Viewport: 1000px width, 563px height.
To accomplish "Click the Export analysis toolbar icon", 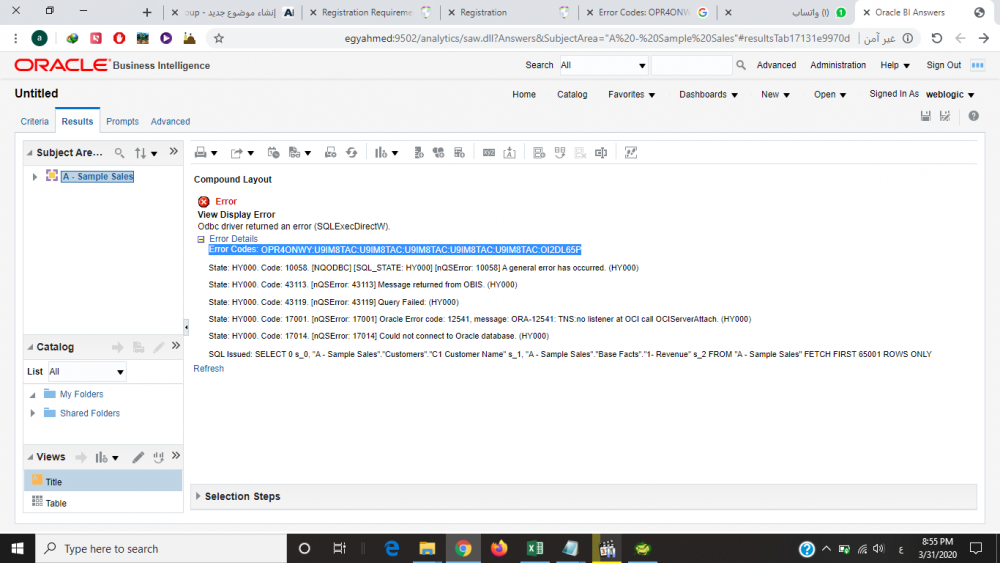I will click(237, 152).
